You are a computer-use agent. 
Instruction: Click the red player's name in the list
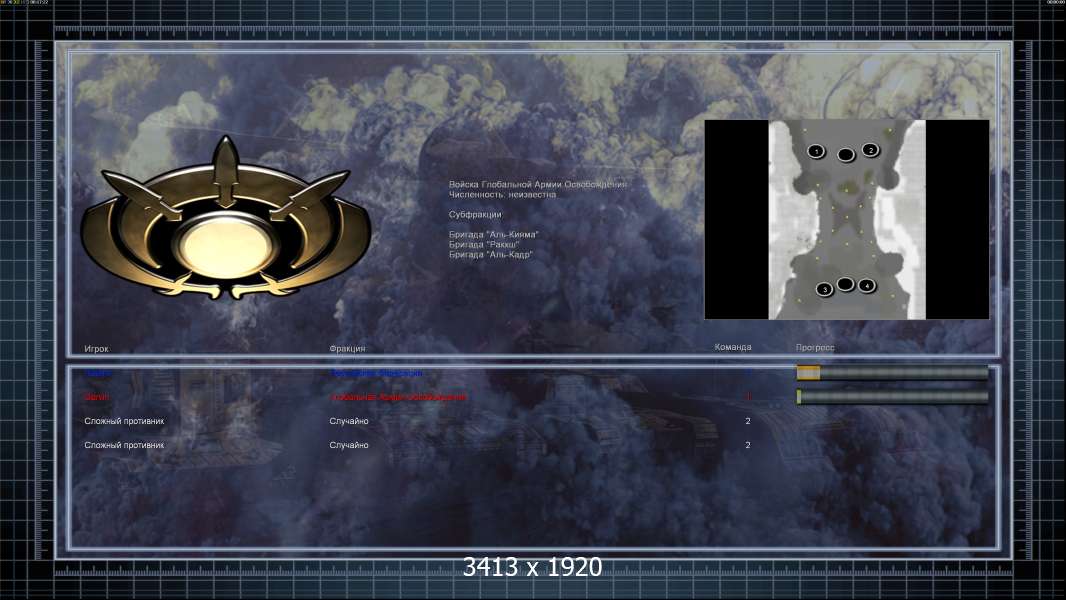point(97,397)
